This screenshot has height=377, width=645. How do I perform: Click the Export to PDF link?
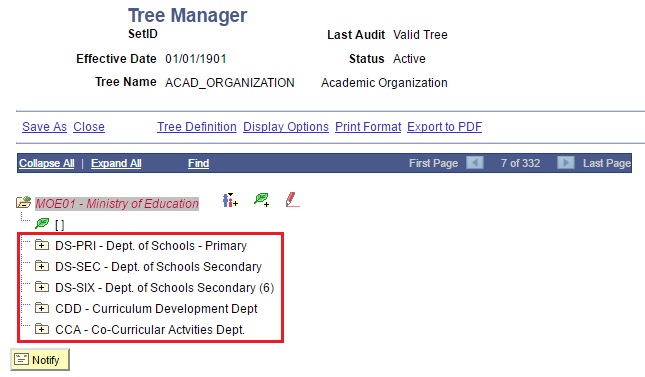click(445, 127)
